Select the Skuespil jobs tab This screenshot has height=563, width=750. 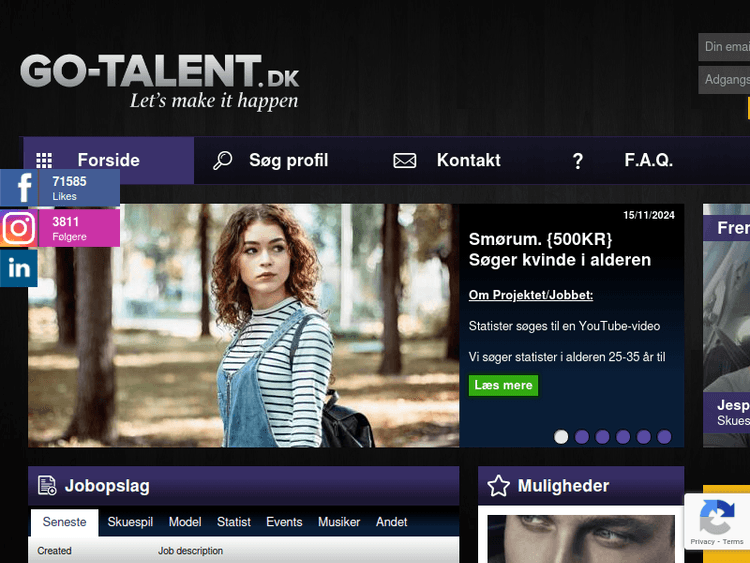coord(130,522)
